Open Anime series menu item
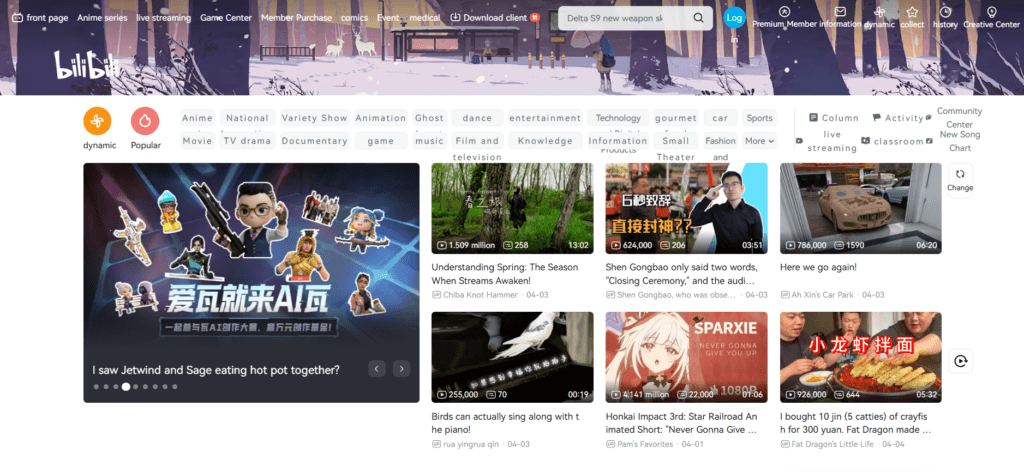 tap(103, 18)
